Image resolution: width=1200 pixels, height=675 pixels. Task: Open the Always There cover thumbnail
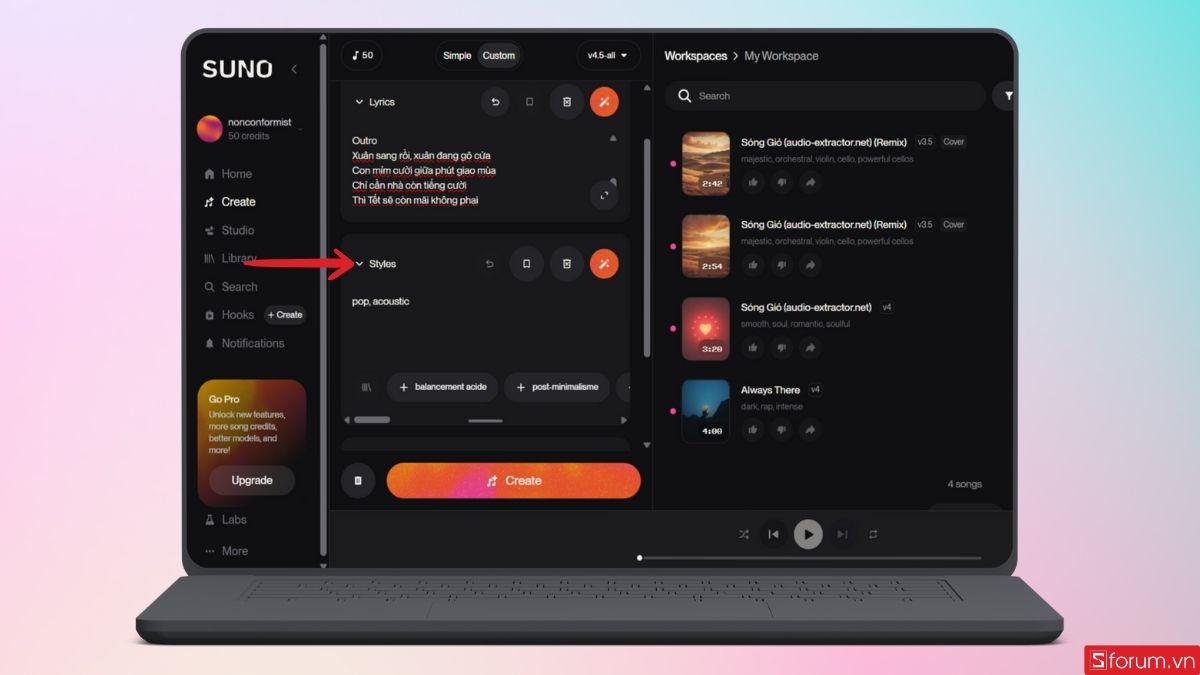click(706, 411)
